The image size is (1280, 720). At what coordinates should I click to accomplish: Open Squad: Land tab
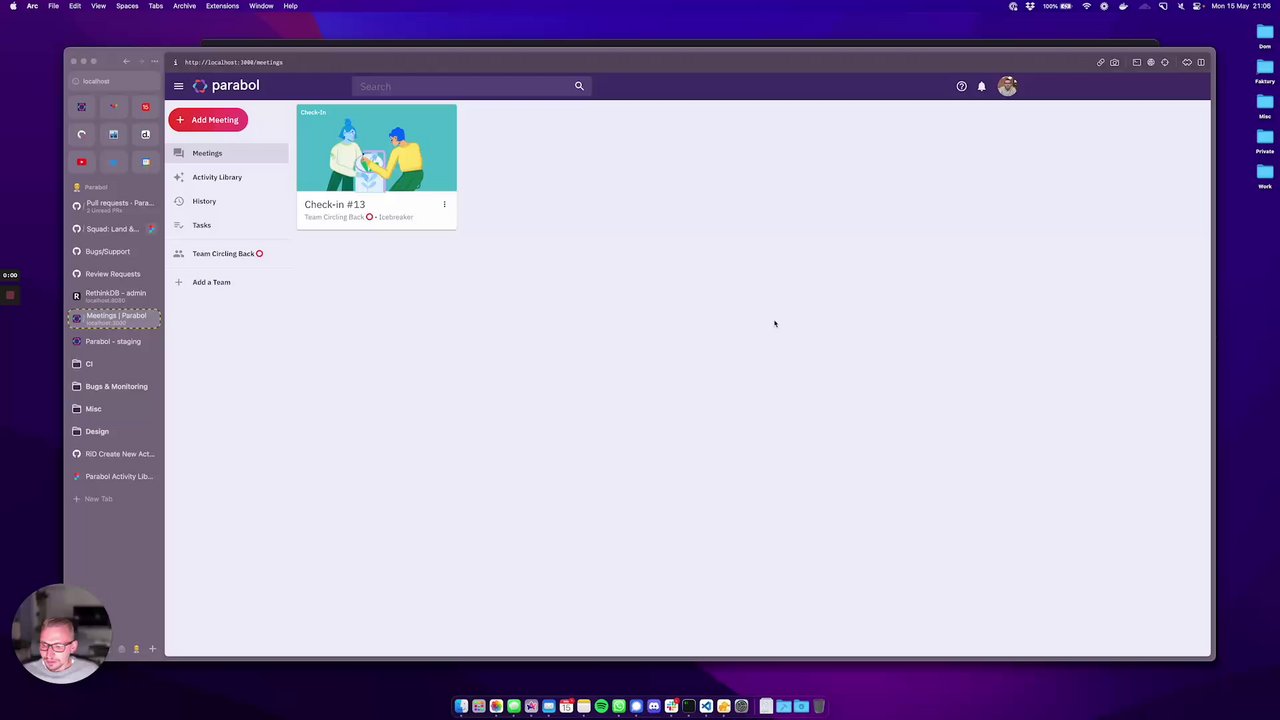(x=114, y=229)
